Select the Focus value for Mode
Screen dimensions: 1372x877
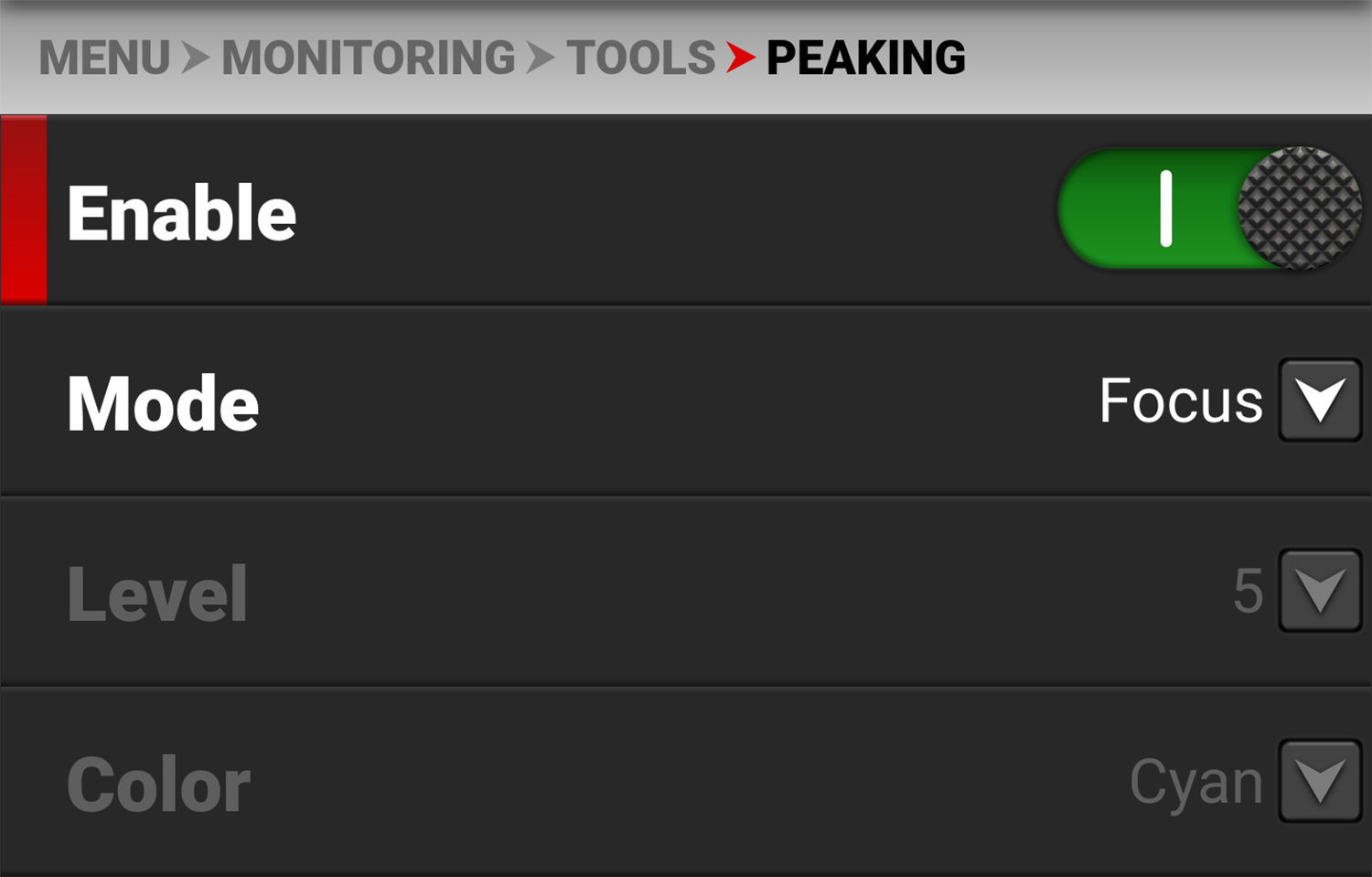click(1180, 401)
